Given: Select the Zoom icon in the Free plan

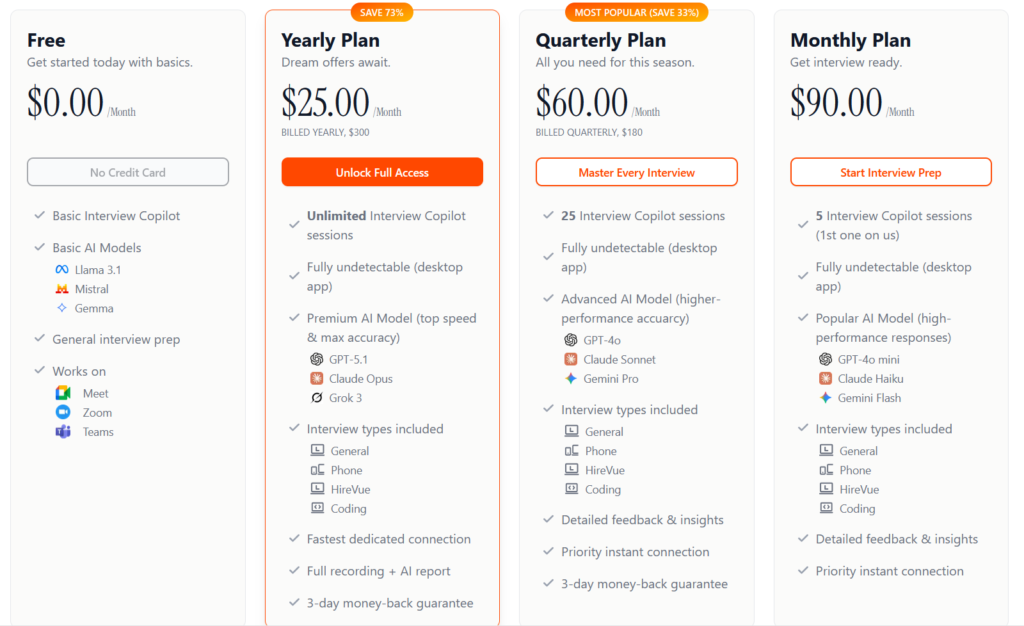Looking at the screenshot, I should tap(63, 412).
